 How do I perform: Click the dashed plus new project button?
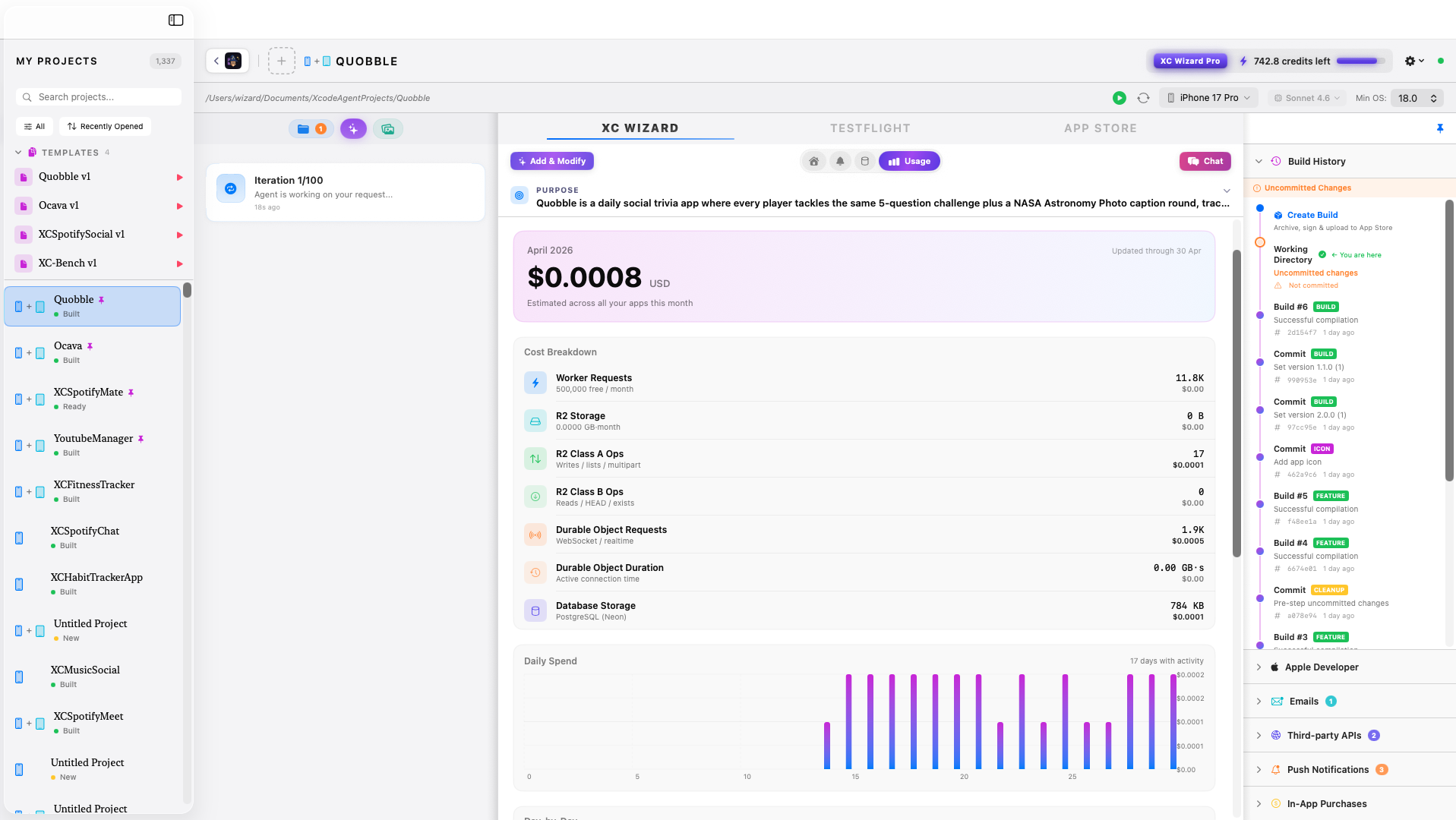(281, 61)
